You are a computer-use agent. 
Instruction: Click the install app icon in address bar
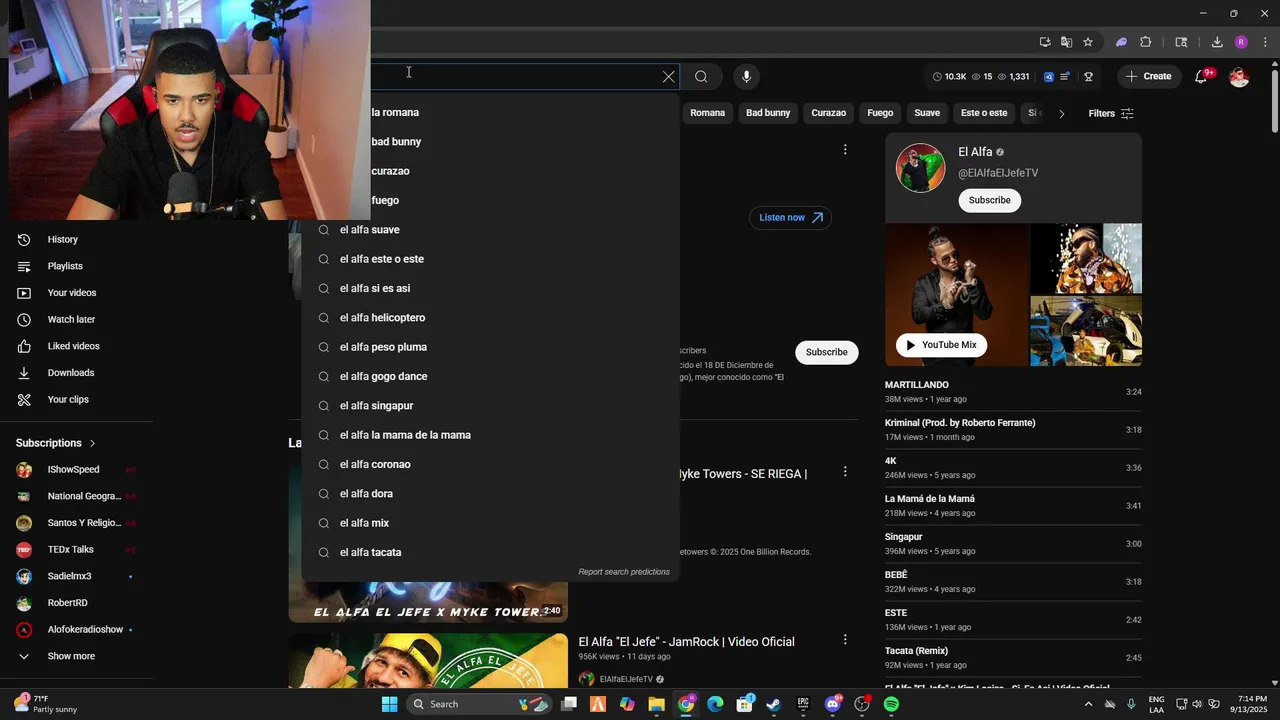pos(1045,42)
